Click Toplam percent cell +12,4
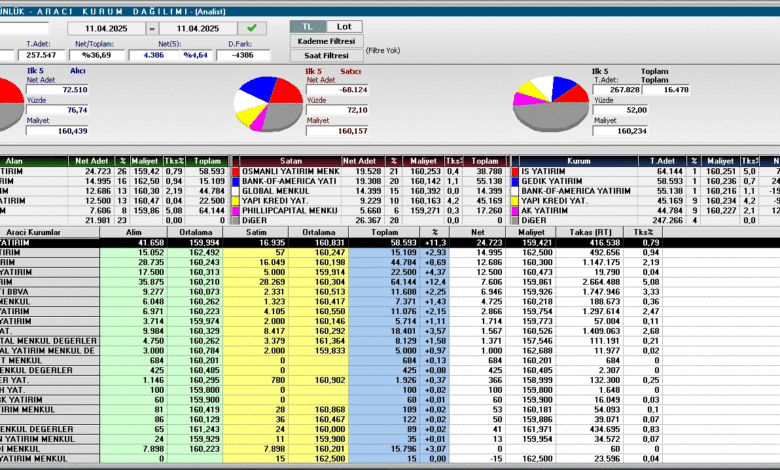This screenshot has height=470, width=780. point(434,282)
